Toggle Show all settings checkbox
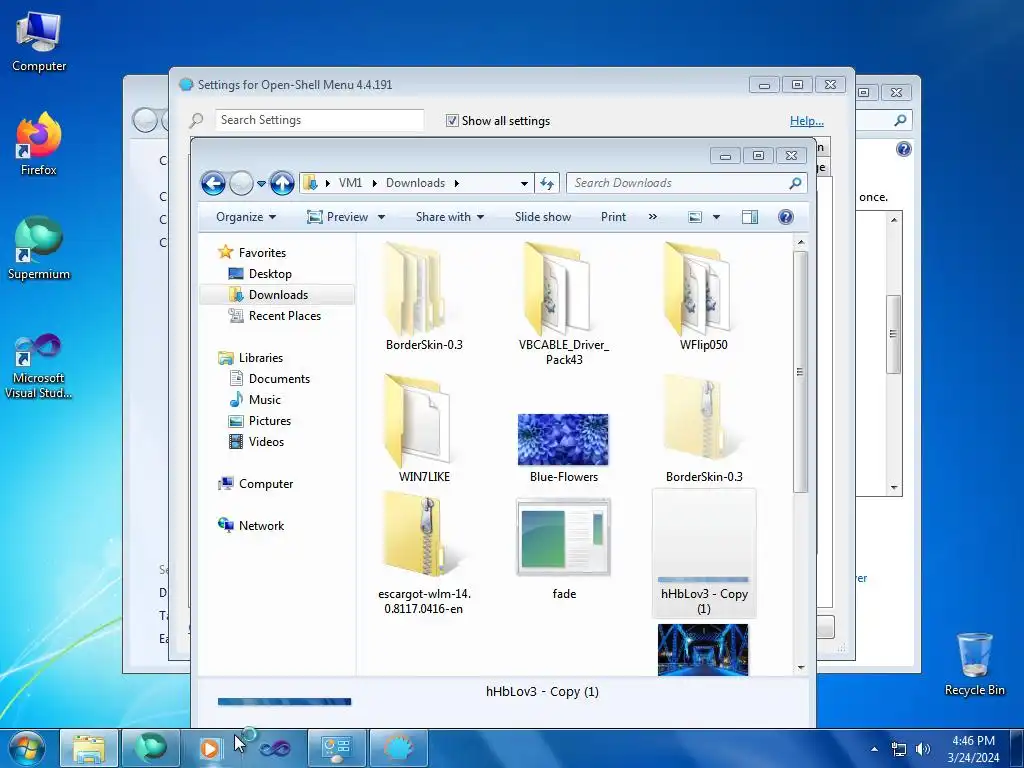This screenshot has width=1024, height=768. coord(452,121)
